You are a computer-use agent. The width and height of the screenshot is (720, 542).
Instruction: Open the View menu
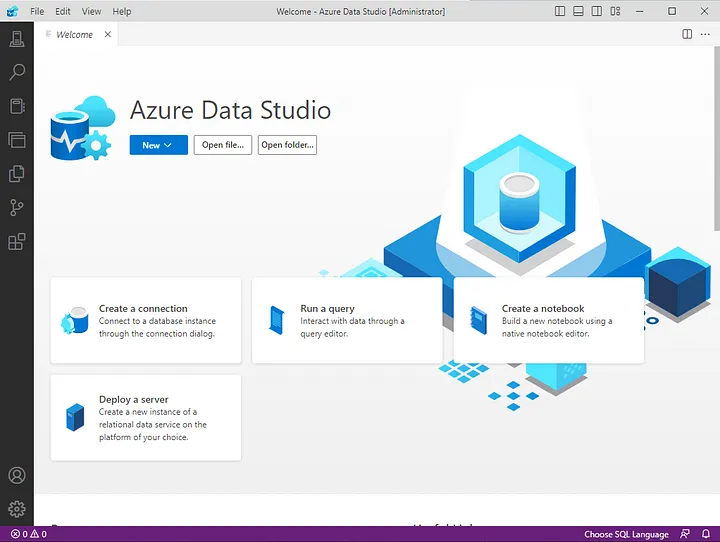91,11
